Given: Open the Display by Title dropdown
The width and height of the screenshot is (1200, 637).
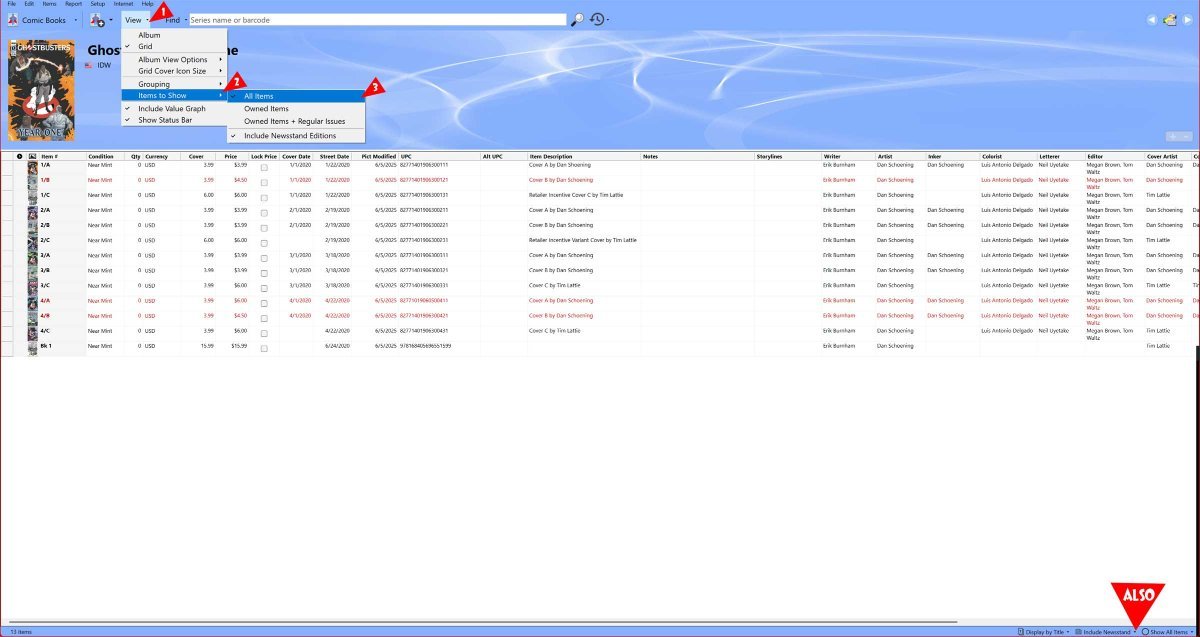Looking at the screenshot, I should (x=1043, y=632).
